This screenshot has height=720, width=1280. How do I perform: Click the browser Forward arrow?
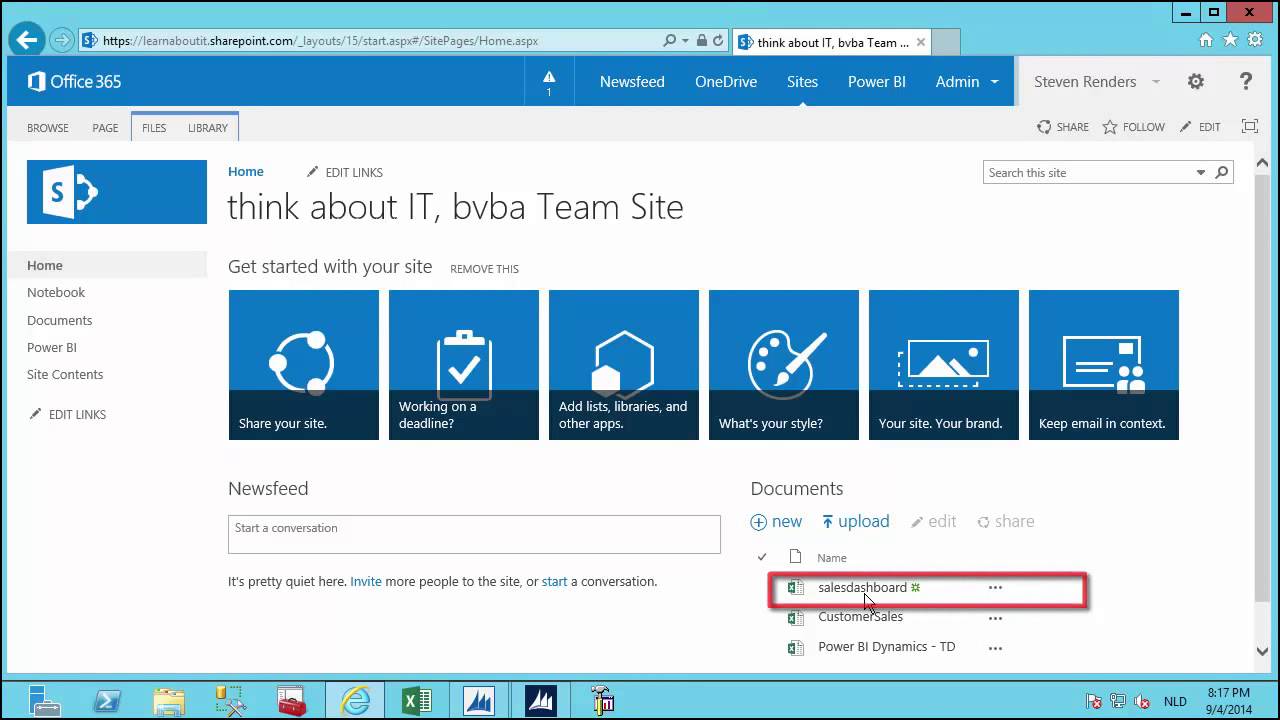coord(62,41)
